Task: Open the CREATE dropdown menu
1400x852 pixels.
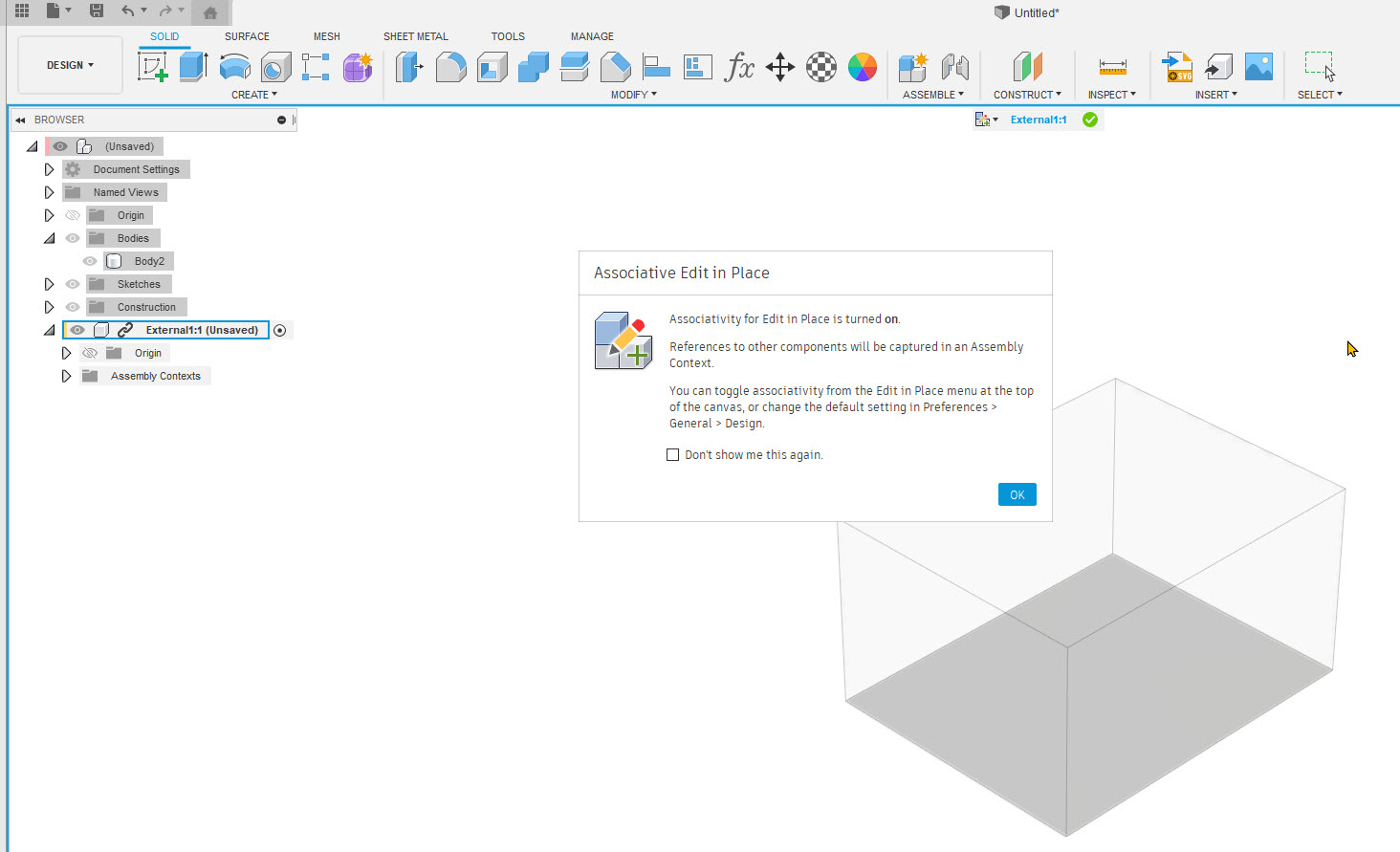Action: coord(254,94)
